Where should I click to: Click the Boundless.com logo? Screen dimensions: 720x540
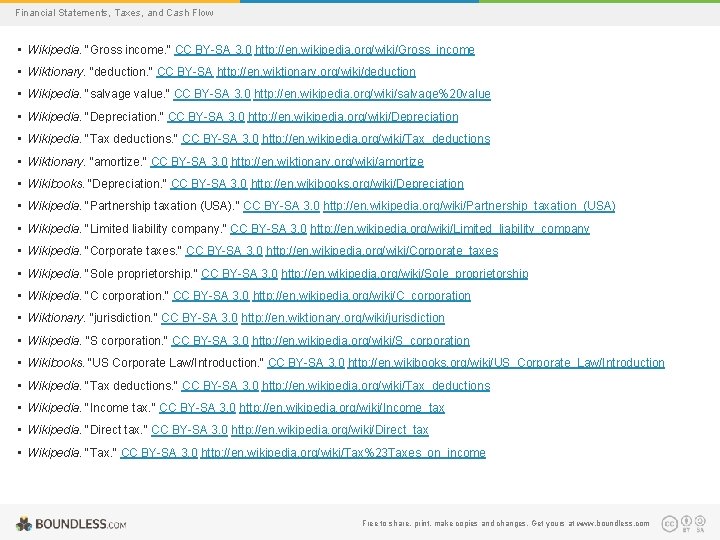[71, 524]
